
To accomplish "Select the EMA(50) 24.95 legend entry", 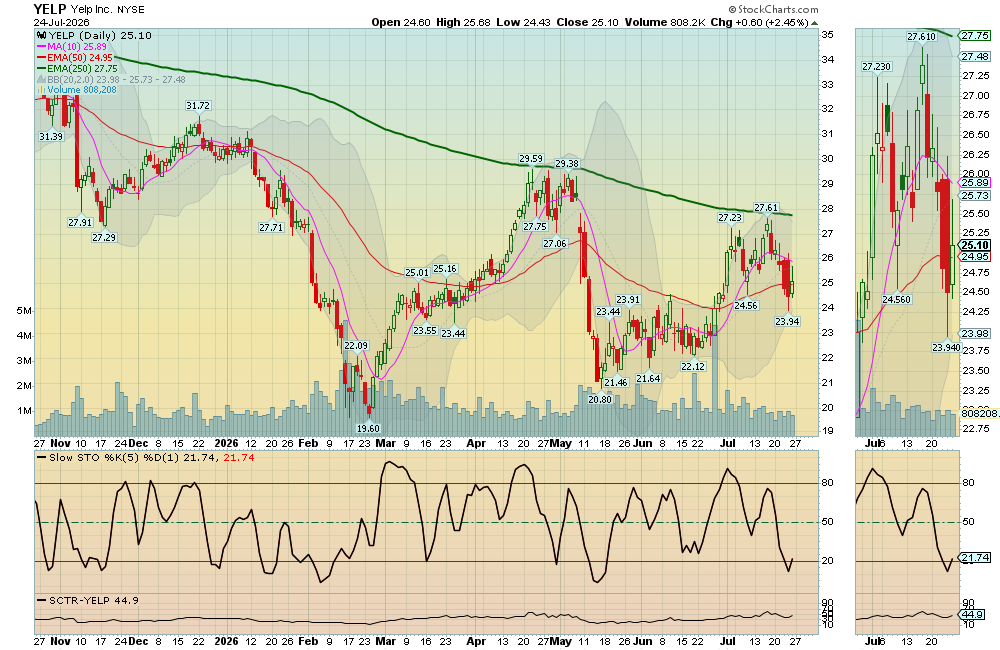I will point(75,57).
